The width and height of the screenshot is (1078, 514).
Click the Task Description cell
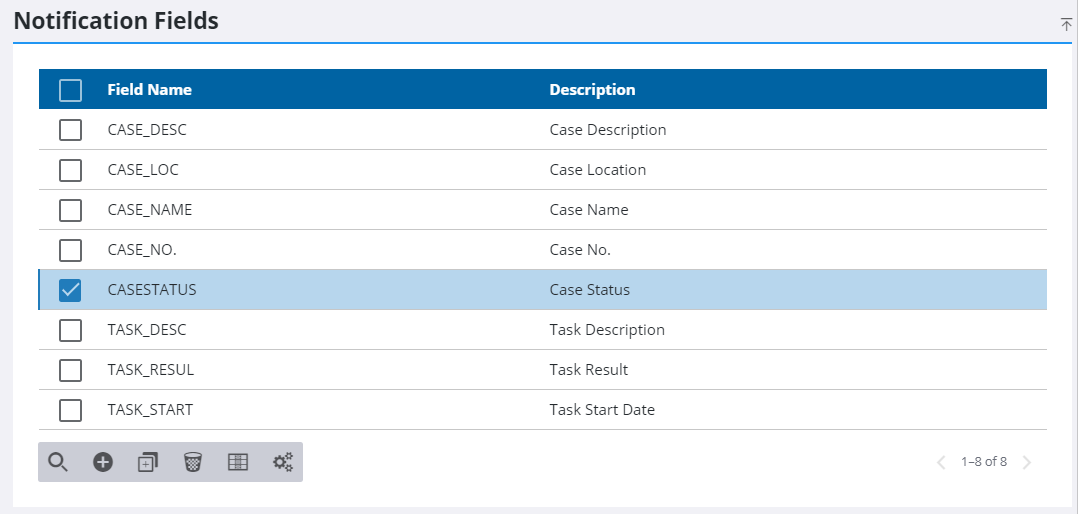click(x=607, y=330)
